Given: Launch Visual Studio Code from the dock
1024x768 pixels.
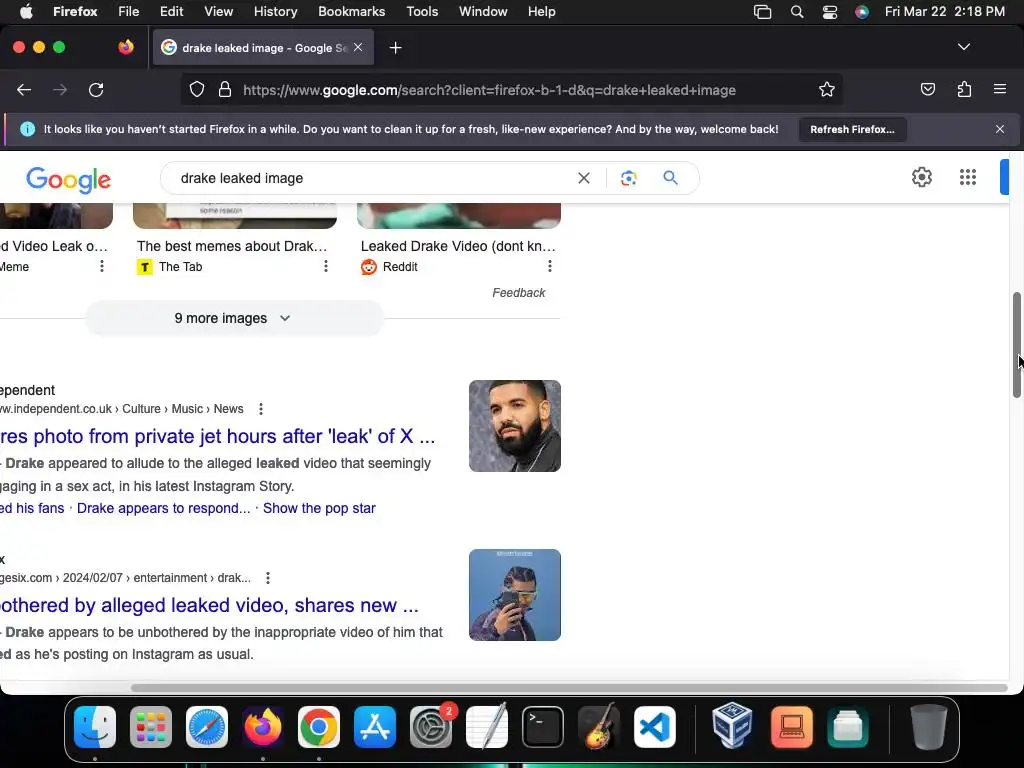Looking at the screenshot, I should point(654,727).
